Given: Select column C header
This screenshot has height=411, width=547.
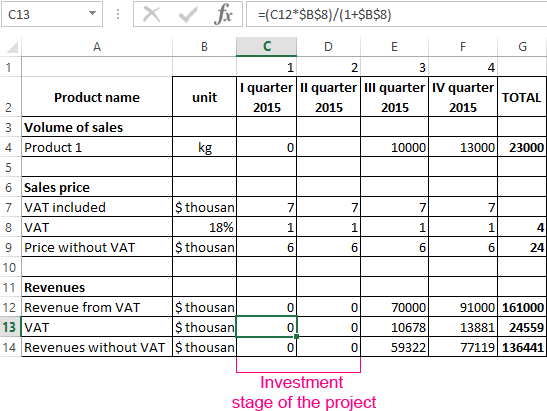Looking at the screenshot, I should (x=267, y=47).
